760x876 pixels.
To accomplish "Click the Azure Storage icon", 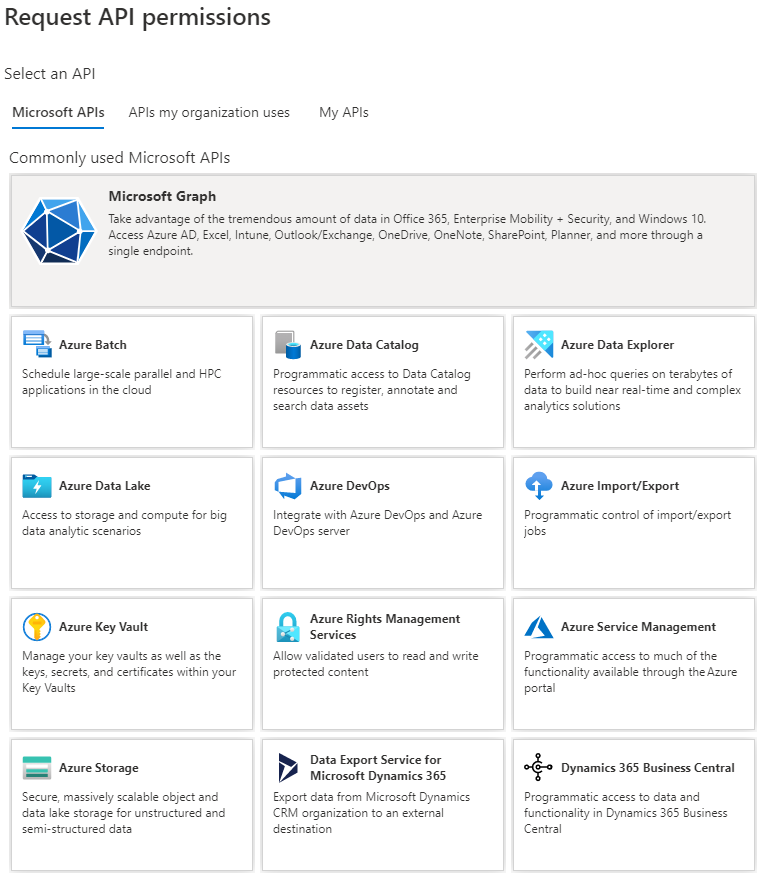I will [36, 767].
